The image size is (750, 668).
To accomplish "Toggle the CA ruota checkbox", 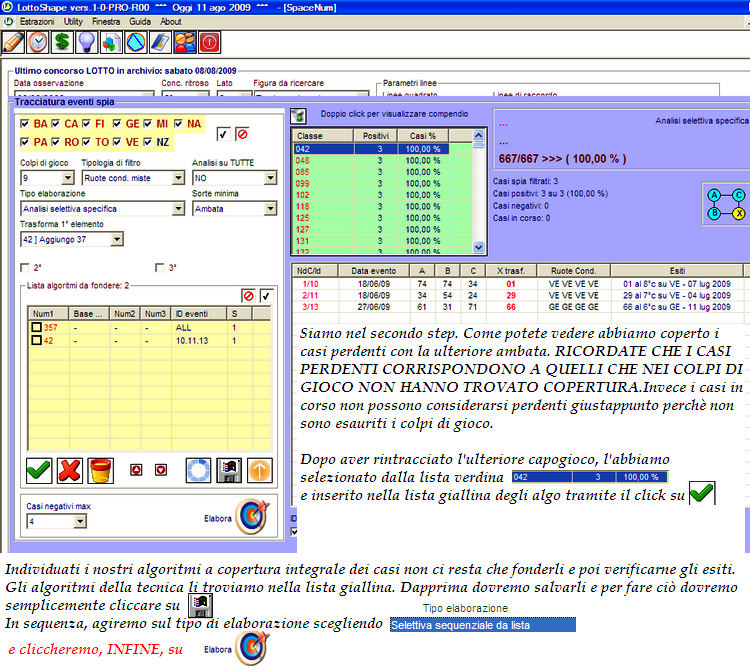I will click(55, 124).
